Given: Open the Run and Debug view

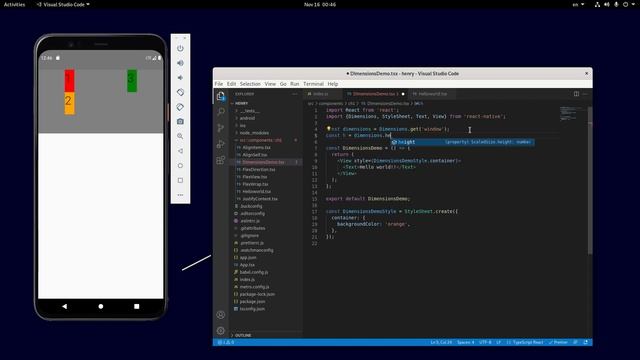Looking at the screenshot, I should point(221,144).
